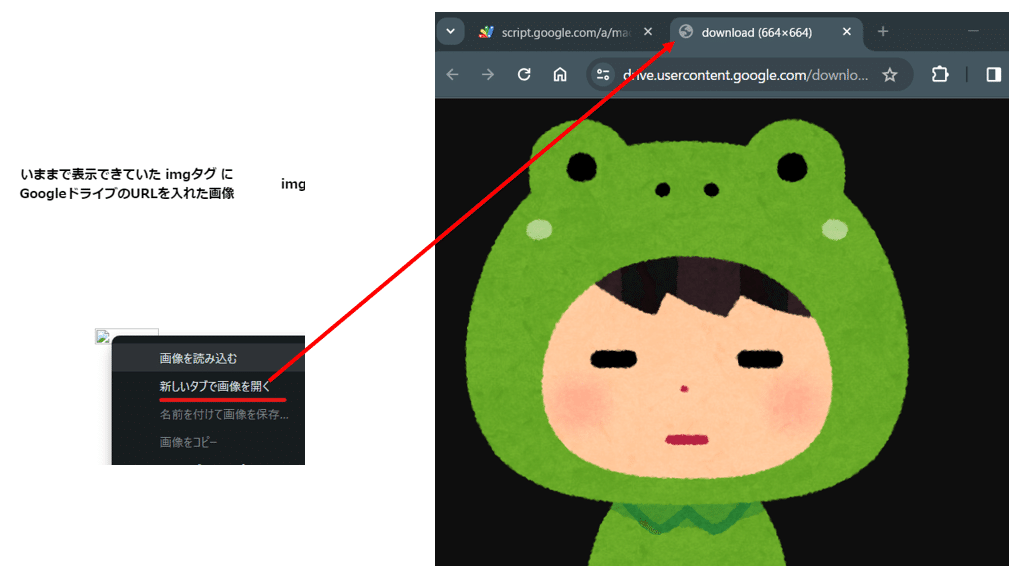This screenshot has width=1027, height=578.
Task: Click the img label text
Action: point(293,184)
